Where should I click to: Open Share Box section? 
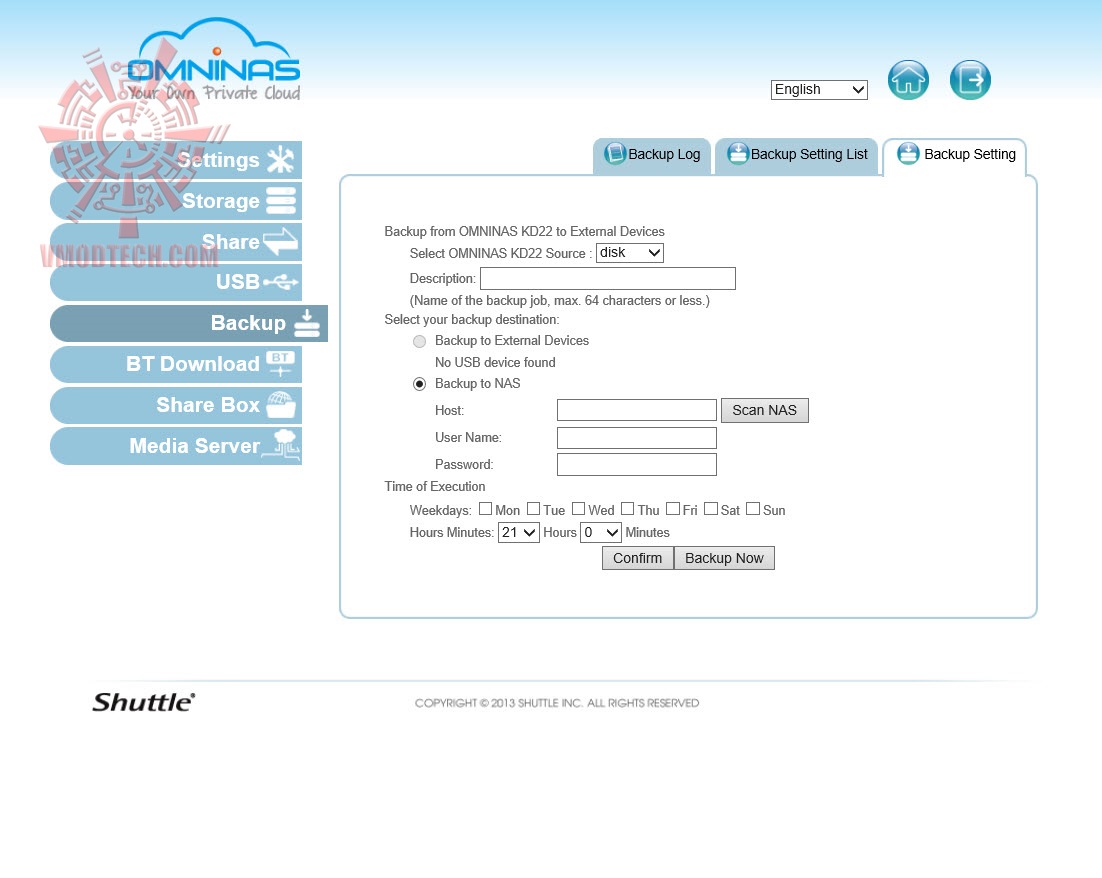click(176, 405)
